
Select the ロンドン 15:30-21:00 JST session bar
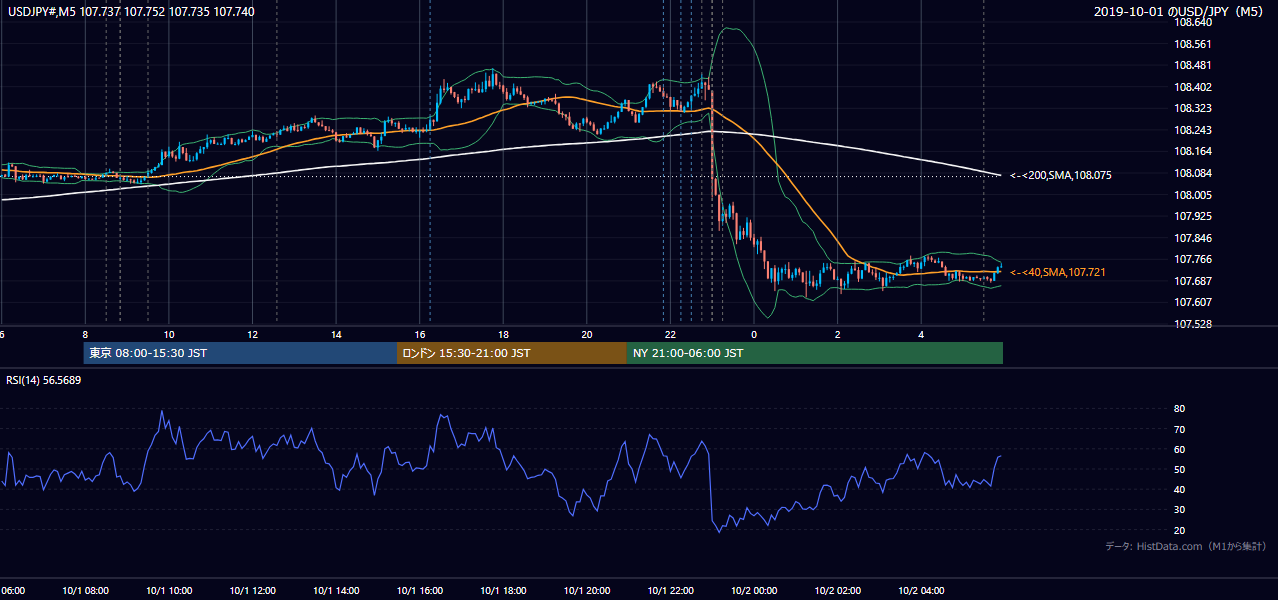click(x=512, y=353)
